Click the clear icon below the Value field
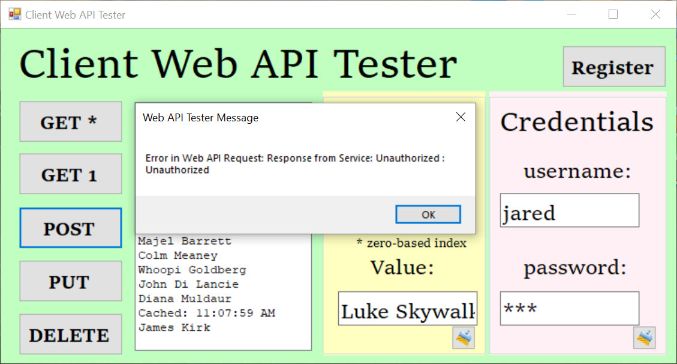Image resolution: width=677 pixels, height=364 pixels. [463, 337]
